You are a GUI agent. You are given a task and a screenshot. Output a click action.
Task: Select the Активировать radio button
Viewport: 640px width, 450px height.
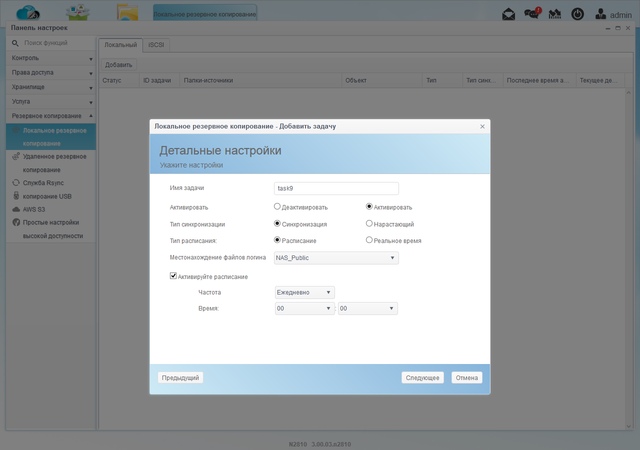click(369, 207)
